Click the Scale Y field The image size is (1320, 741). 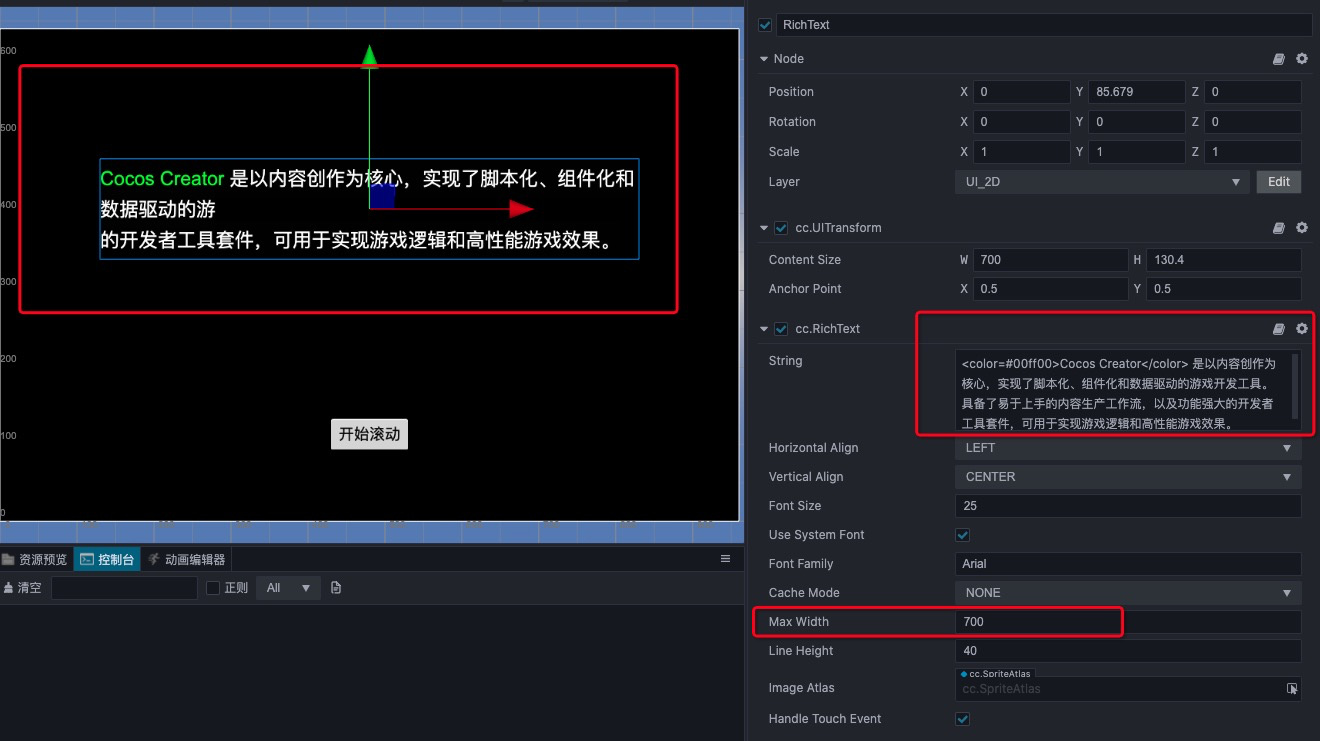1137,152
